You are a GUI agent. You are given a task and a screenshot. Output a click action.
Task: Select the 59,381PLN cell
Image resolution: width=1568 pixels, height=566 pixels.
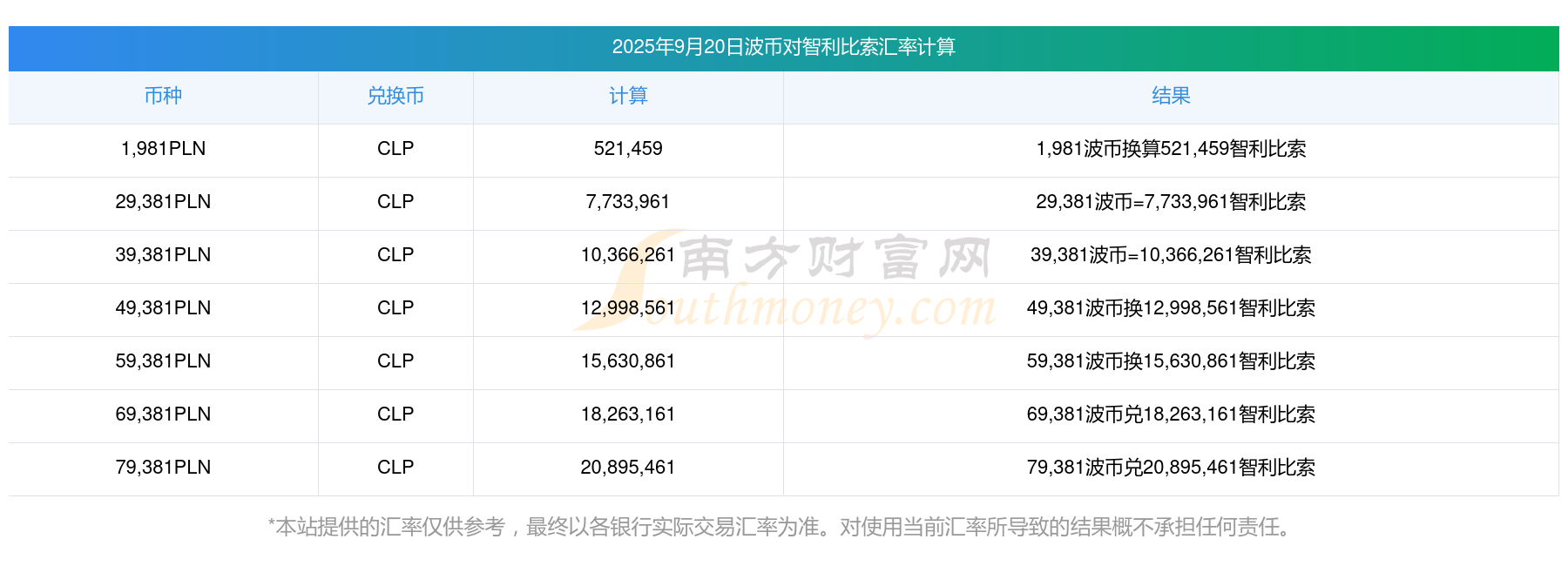163,361
